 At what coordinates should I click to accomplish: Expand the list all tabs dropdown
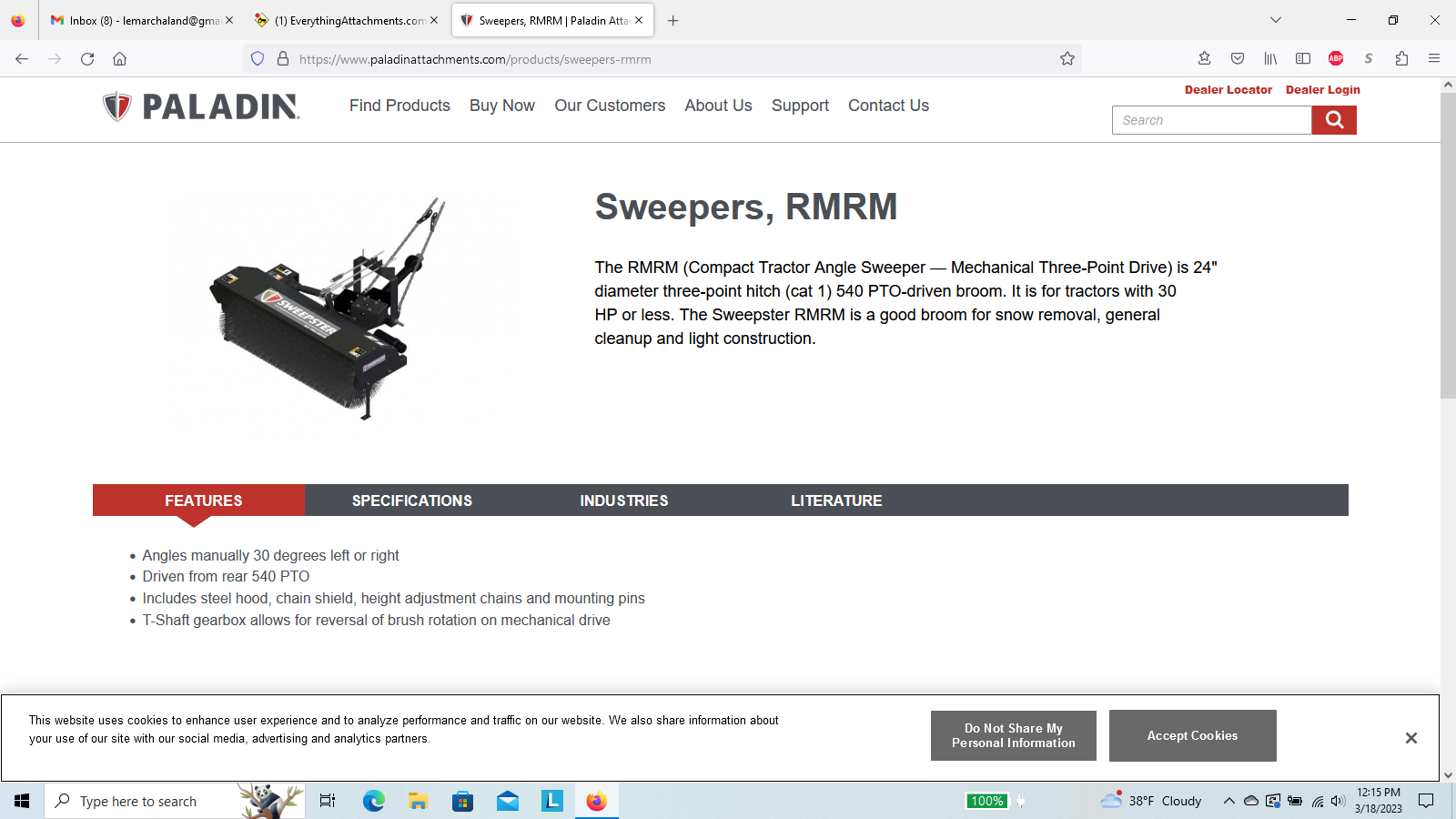click(x=1275, y=20)
